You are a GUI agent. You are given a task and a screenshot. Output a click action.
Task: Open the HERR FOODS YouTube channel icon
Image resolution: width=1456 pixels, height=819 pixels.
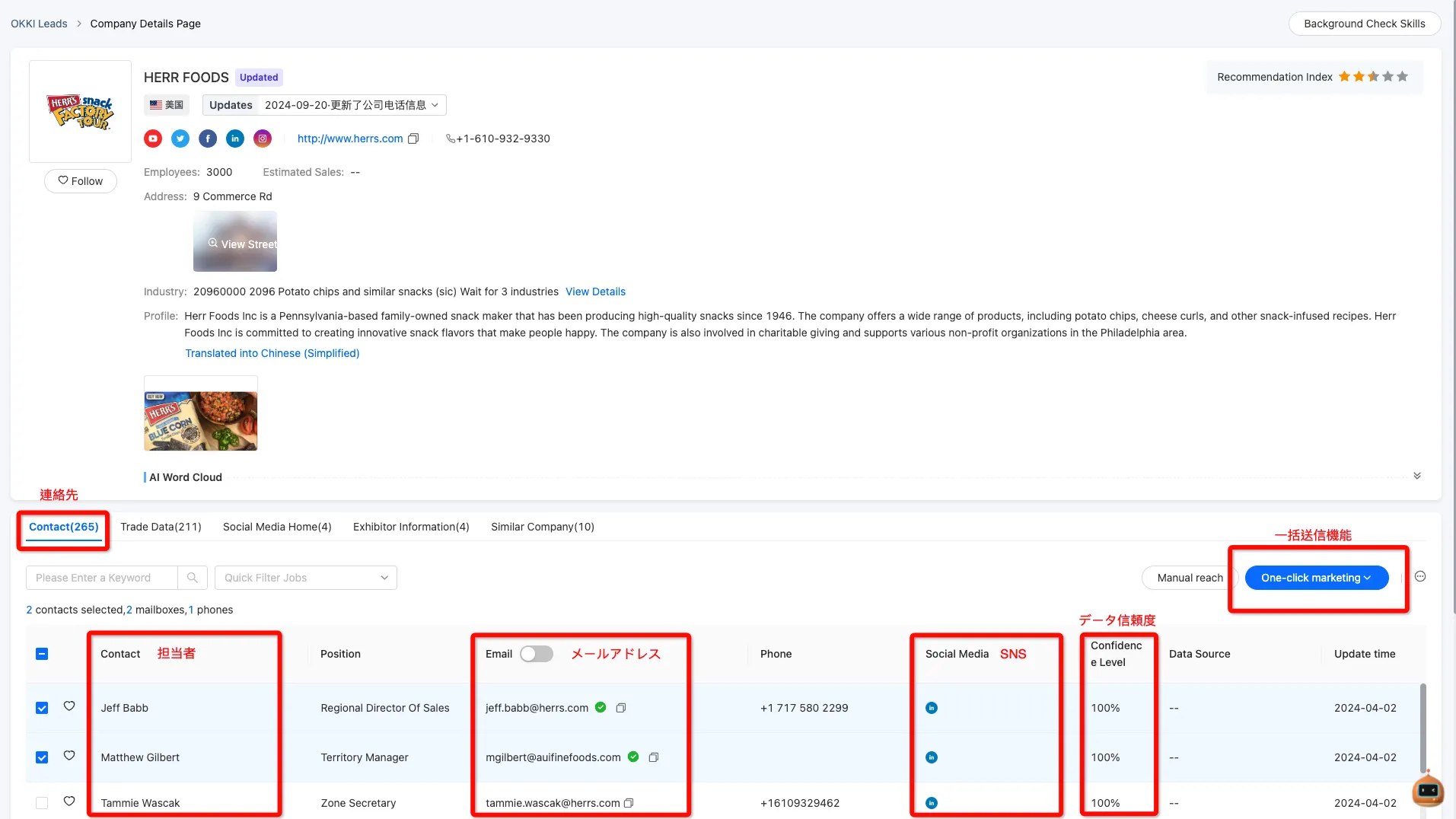[x=153, y=139]
